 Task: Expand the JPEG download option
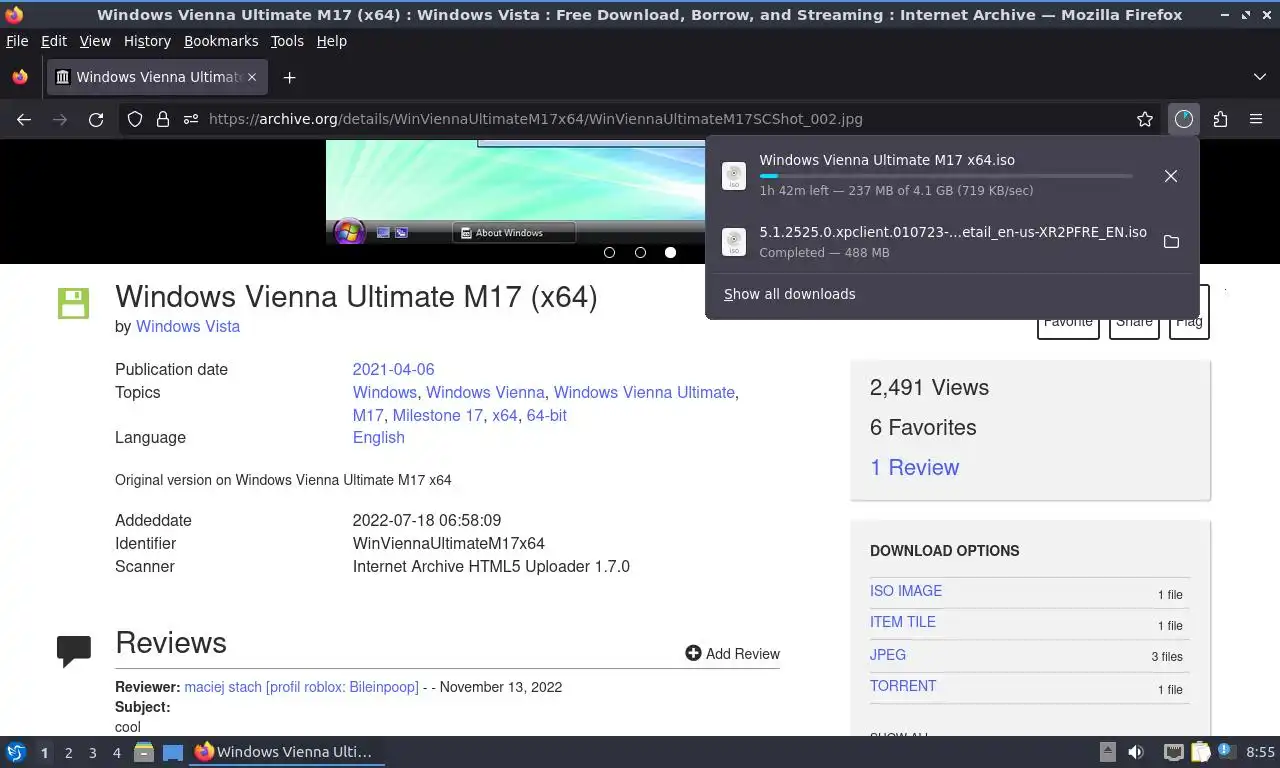[x=888, y=655]
